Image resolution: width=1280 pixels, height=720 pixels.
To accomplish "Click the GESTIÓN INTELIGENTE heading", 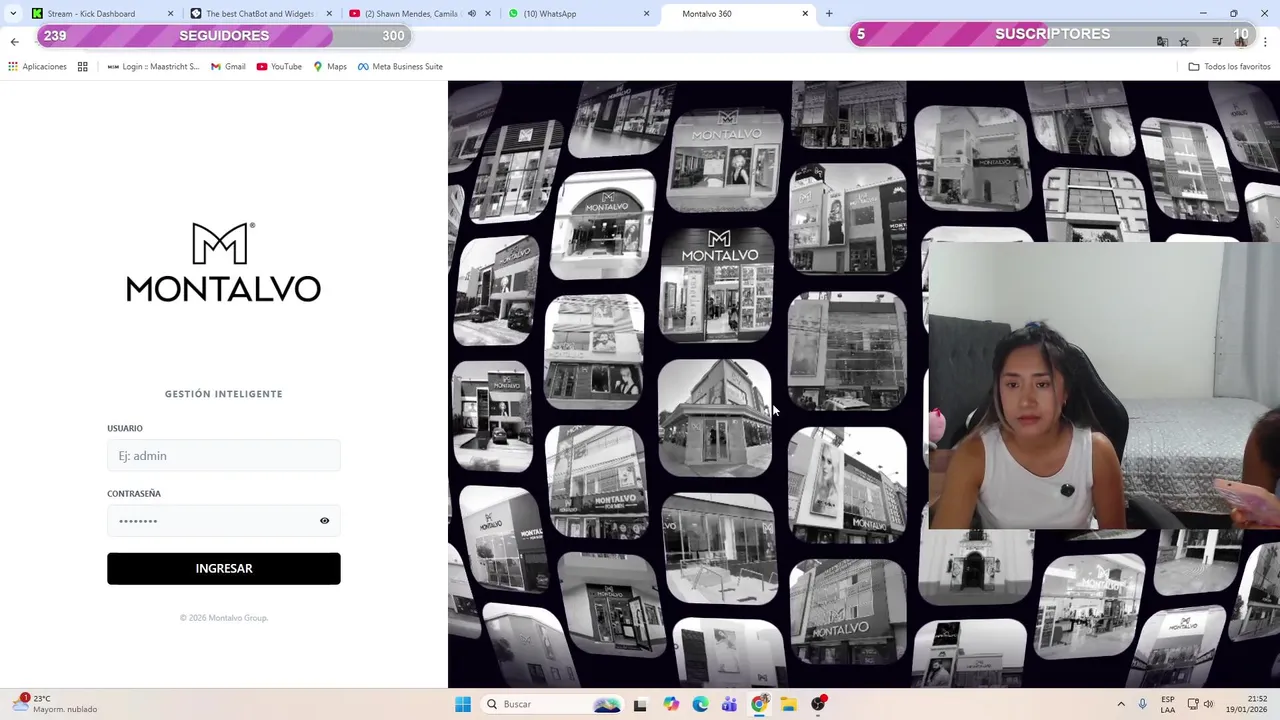I will [x=224, y=394].
